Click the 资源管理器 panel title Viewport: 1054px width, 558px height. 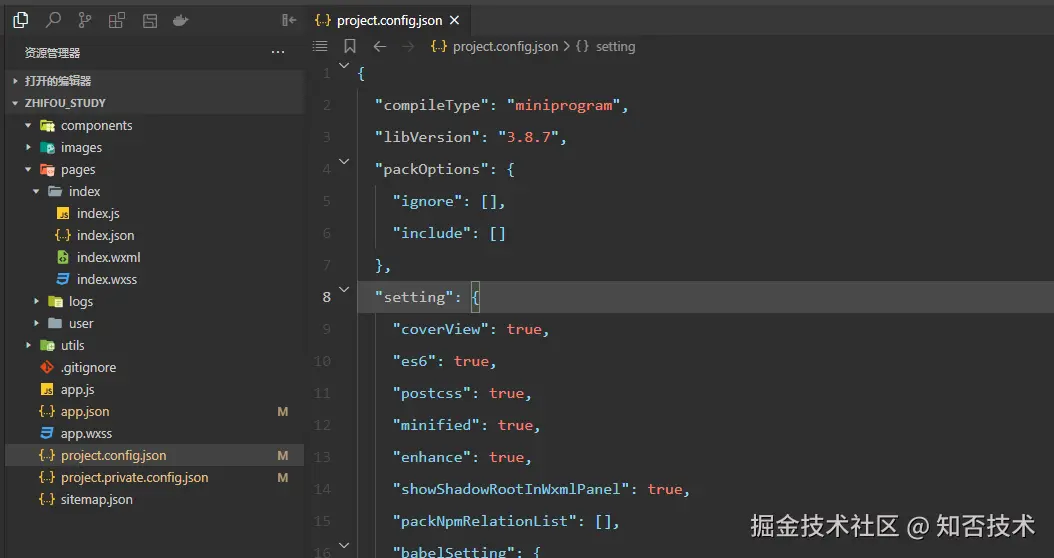(52, 52)
